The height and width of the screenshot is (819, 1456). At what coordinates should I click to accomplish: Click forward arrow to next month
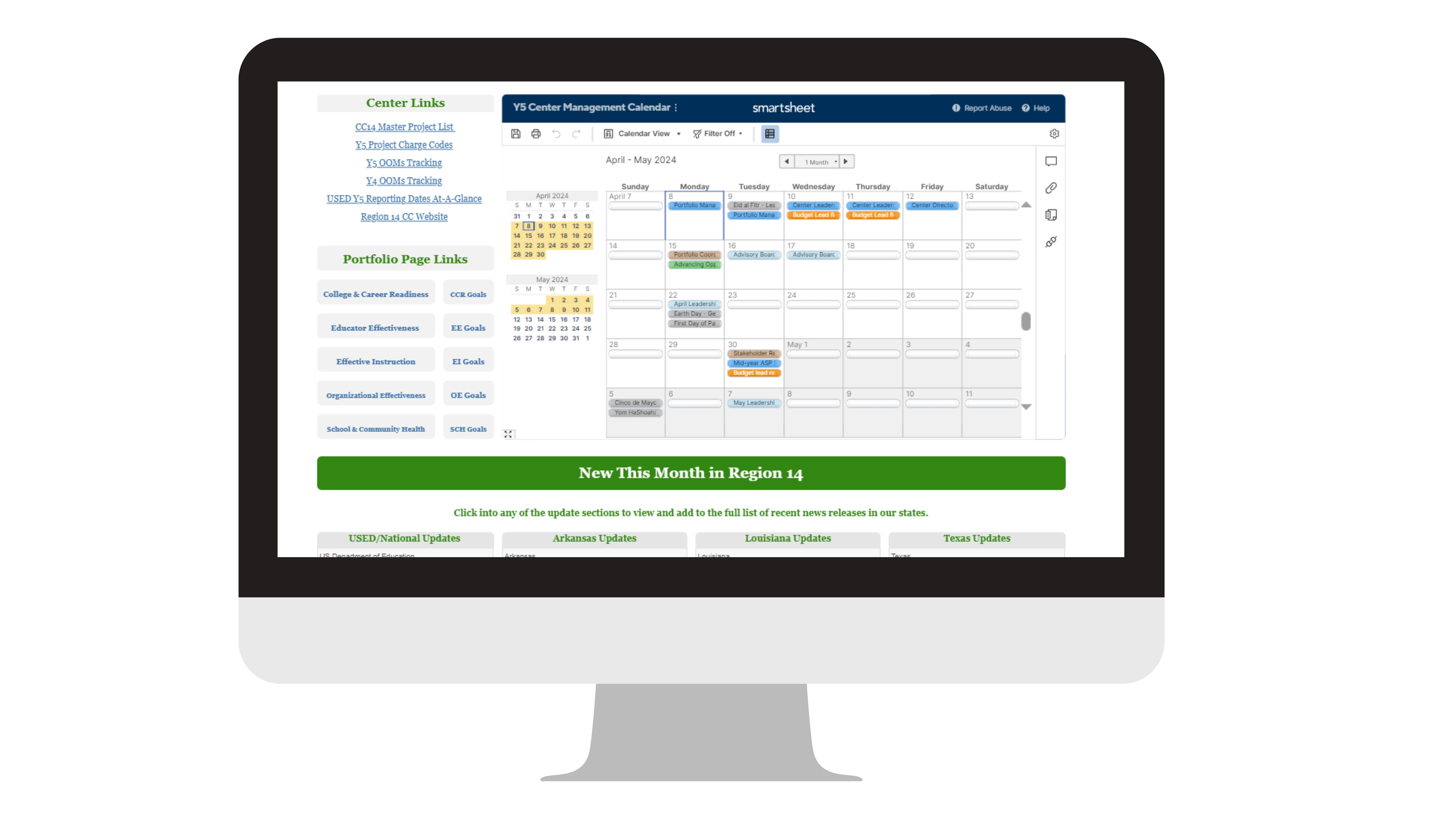(846, 161)
